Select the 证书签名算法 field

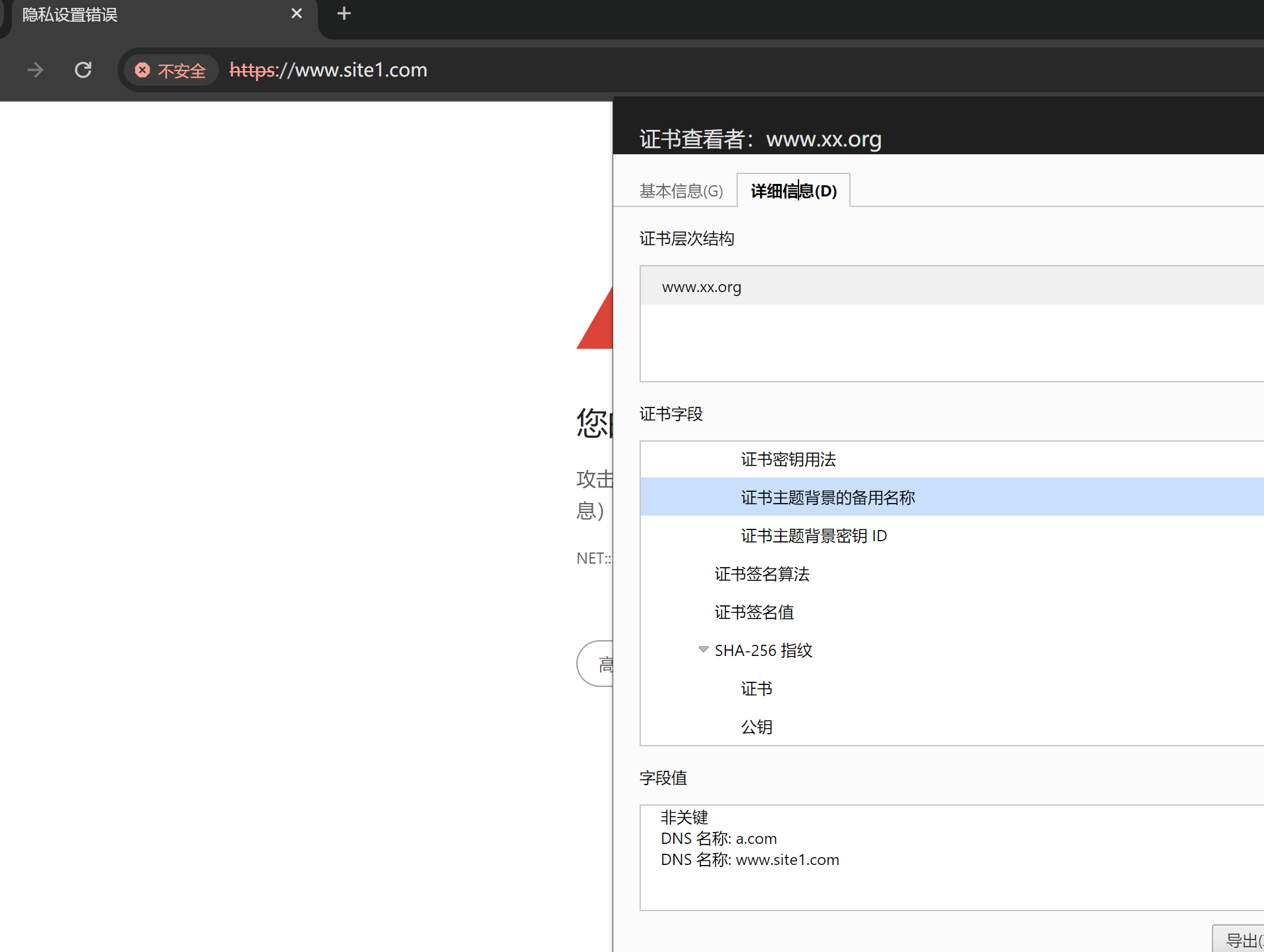click(x=762, y=574)
